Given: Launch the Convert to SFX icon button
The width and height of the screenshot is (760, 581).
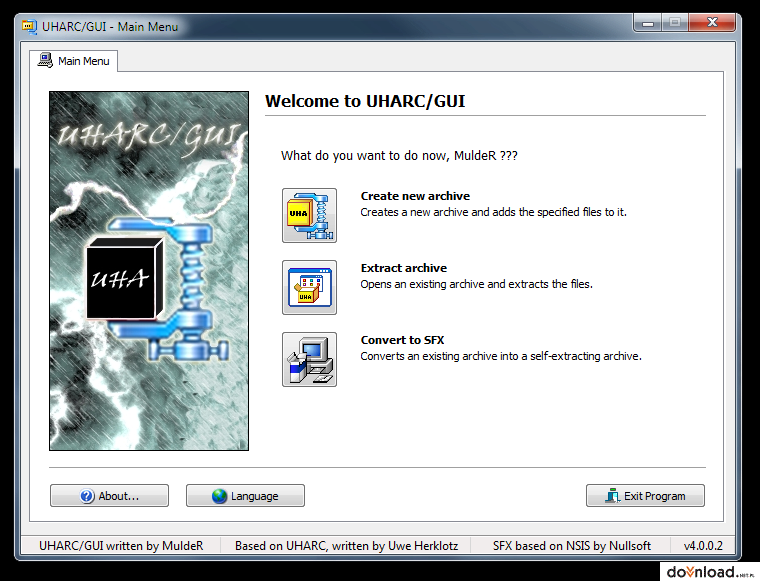Looking at the screenshot, I should [309, 360].
